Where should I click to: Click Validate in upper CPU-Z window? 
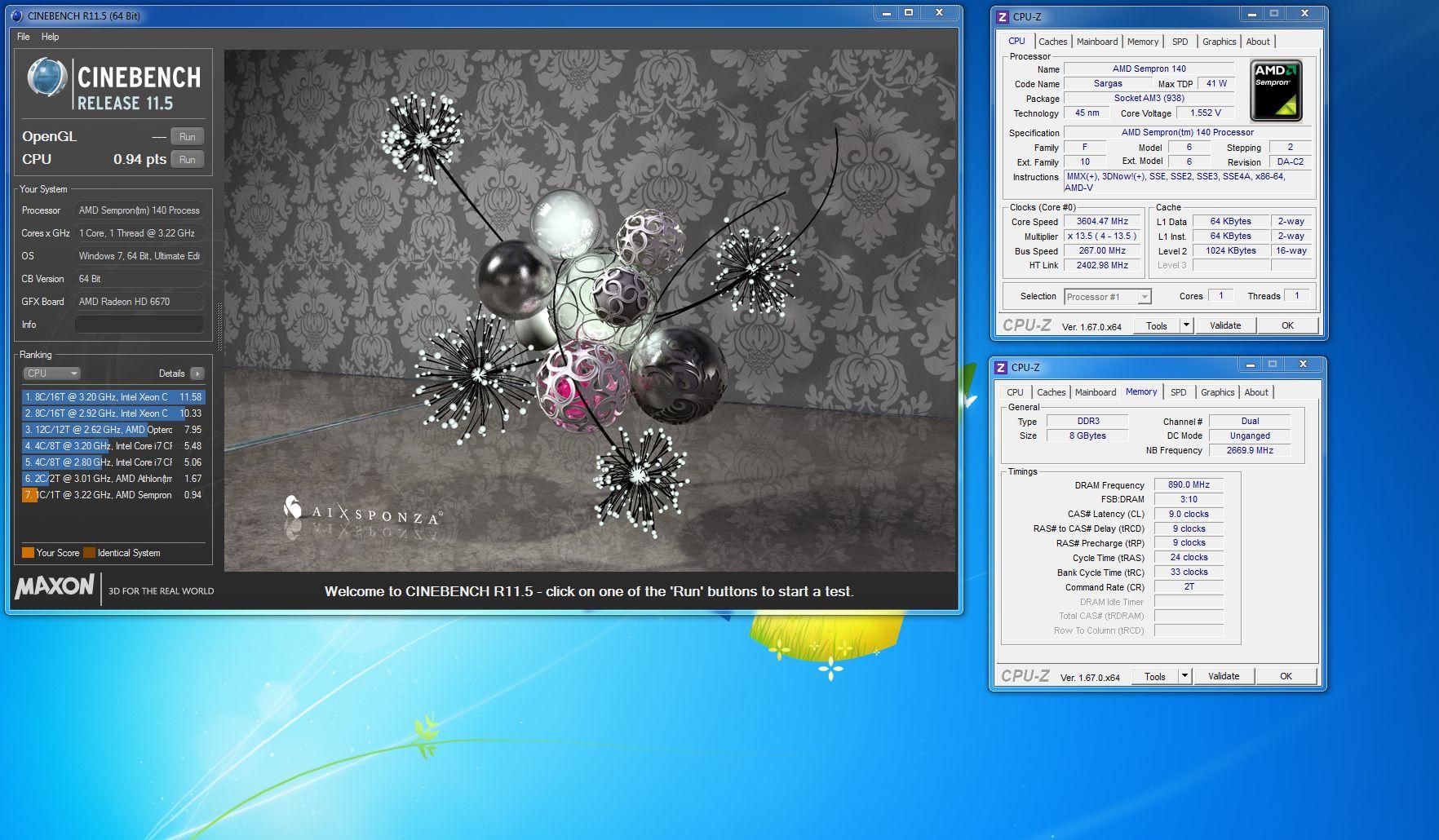point(1225,325)
